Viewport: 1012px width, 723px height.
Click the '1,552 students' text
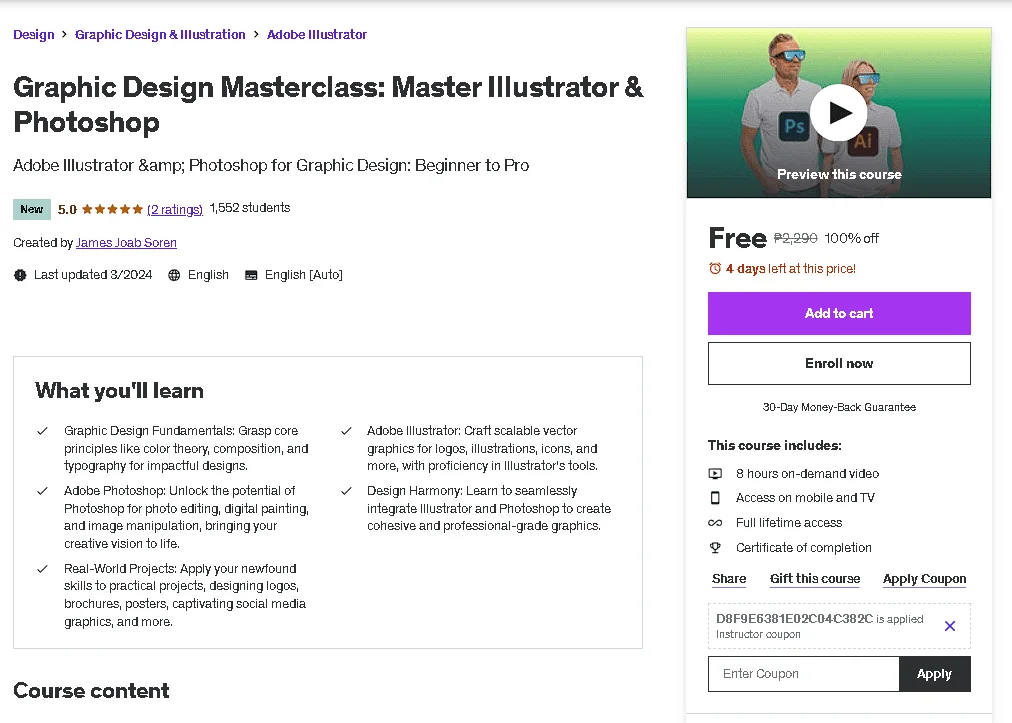[250, 208]
